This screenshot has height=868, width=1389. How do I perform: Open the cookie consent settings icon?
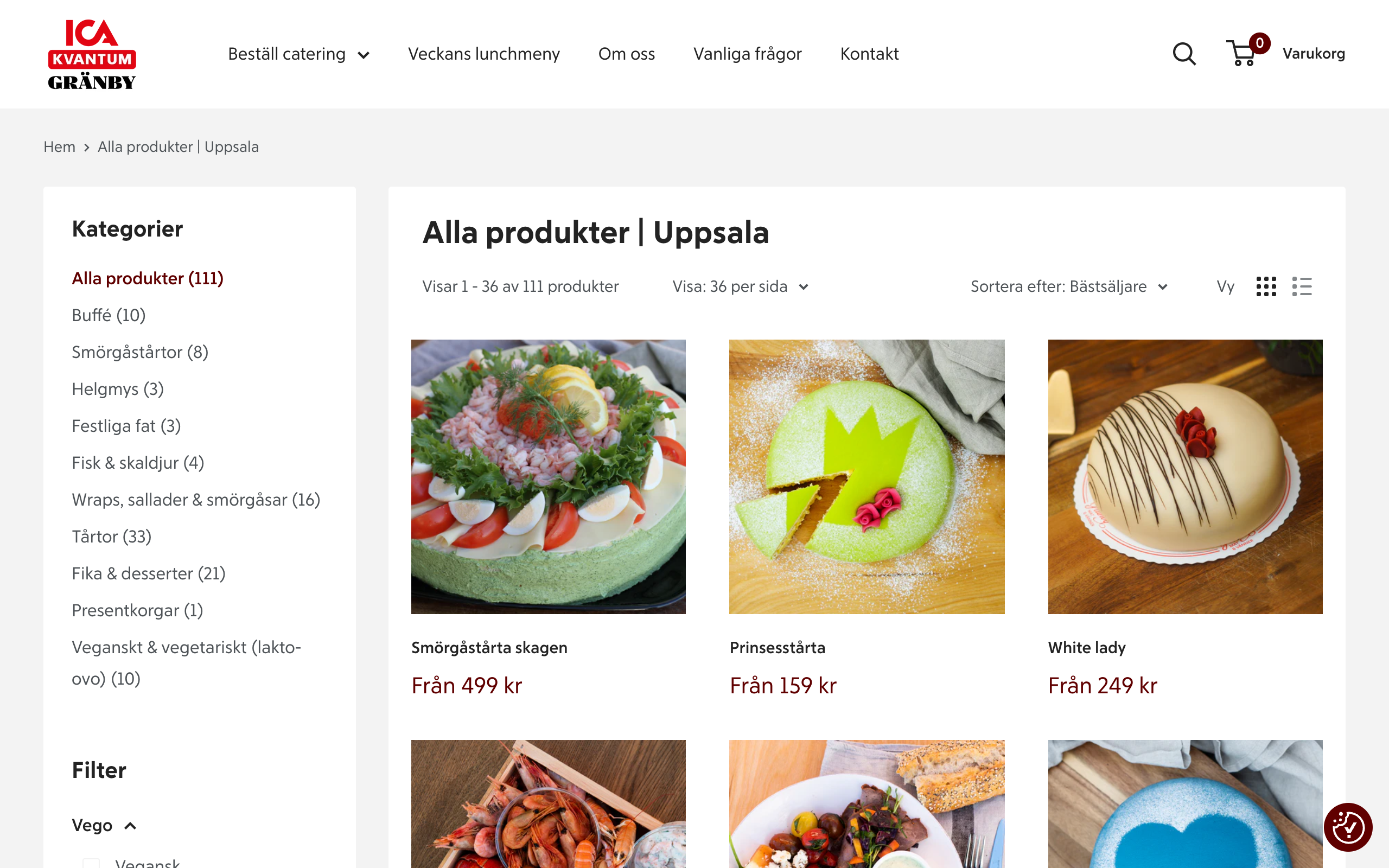(x=1349, y=828)
